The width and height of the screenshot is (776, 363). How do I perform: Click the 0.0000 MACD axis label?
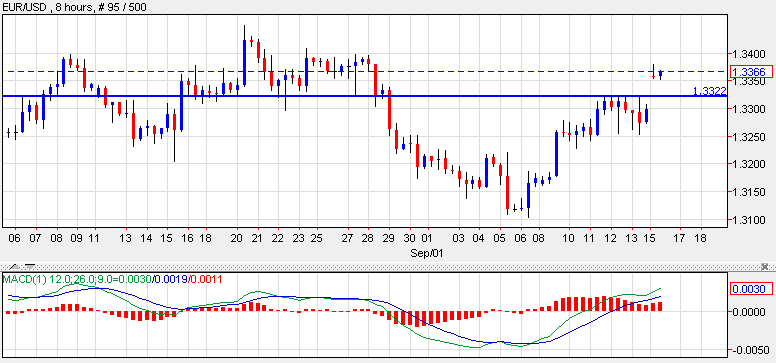point(750,312)
